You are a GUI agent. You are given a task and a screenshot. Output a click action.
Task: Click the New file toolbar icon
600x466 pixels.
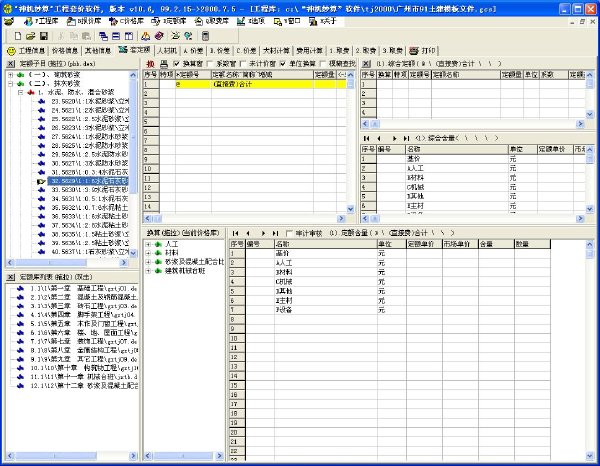(x=18, y=36)
